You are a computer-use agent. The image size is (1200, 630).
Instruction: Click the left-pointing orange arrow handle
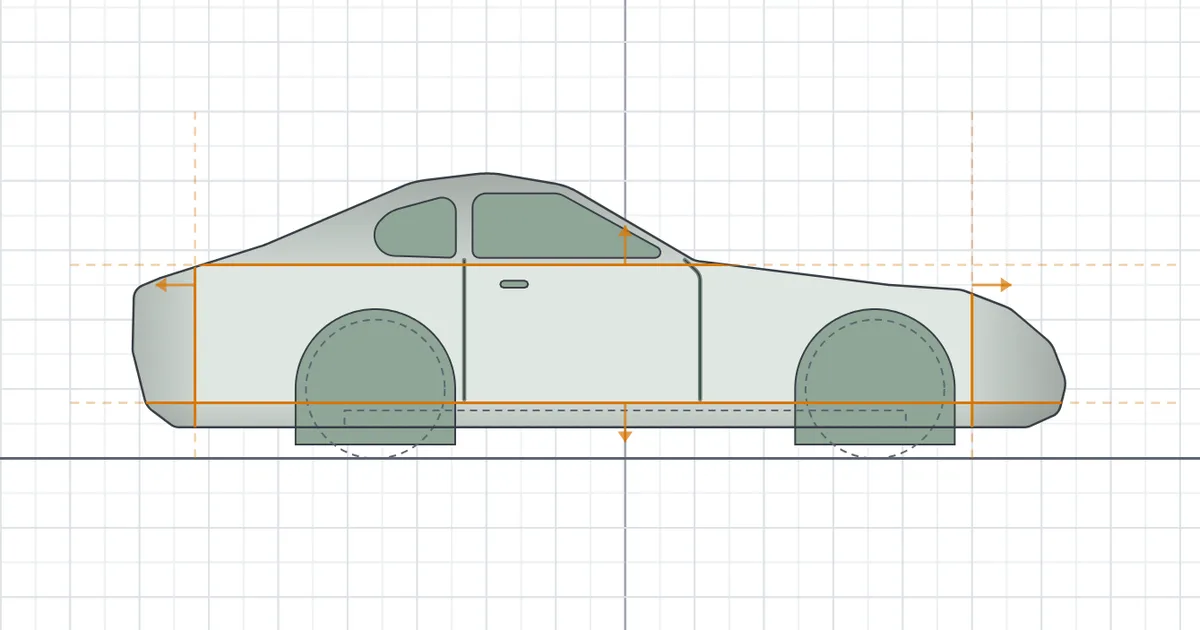click(175, 285)
